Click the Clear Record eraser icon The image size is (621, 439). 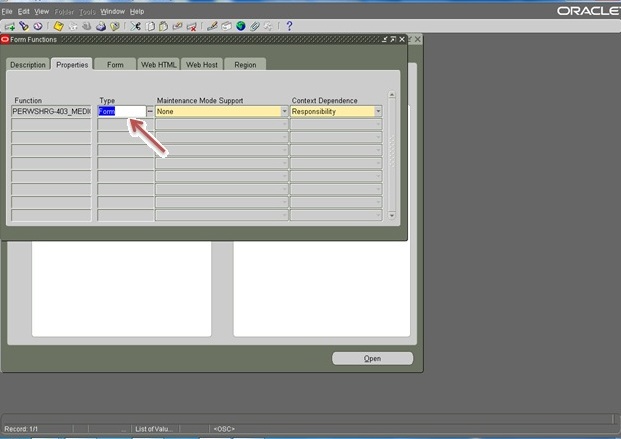coord(177,27)
